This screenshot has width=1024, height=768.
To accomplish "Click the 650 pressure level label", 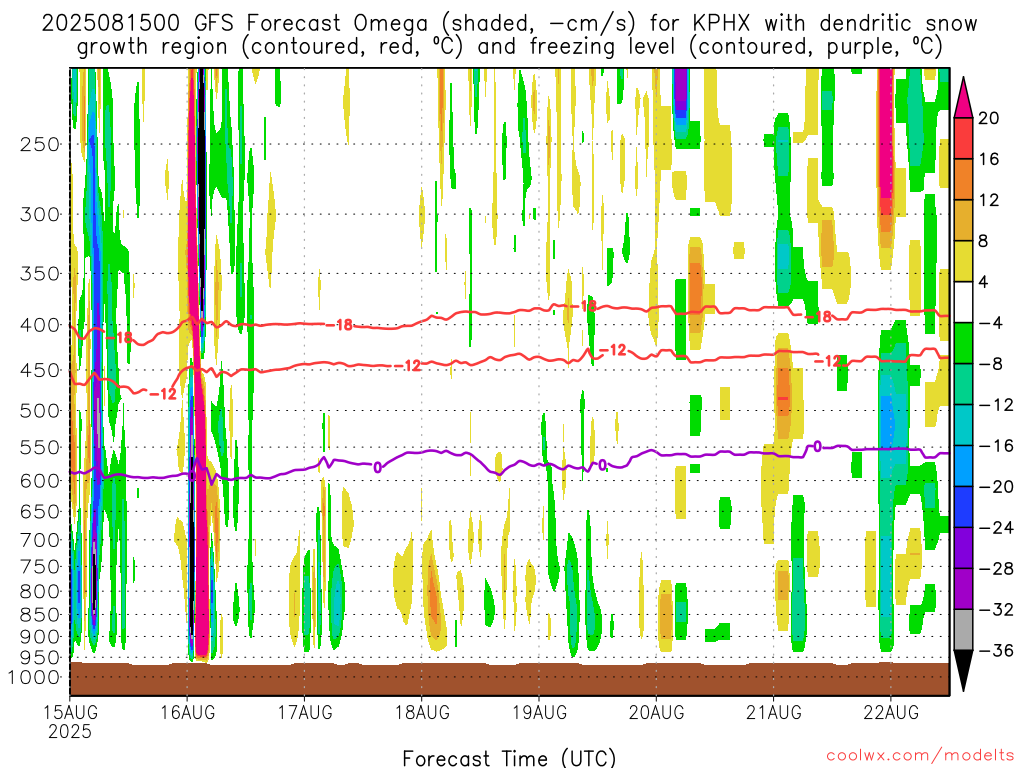I will (40, 511).
